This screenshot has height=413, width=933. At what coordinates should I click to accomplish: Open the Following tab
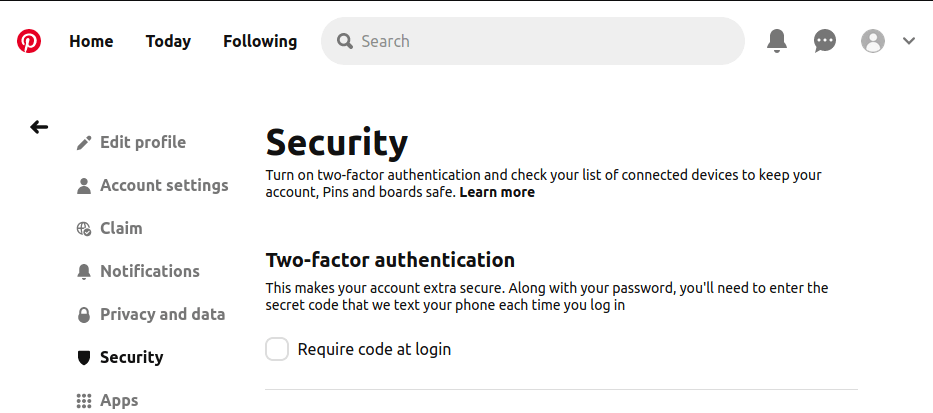pos(260,41)
